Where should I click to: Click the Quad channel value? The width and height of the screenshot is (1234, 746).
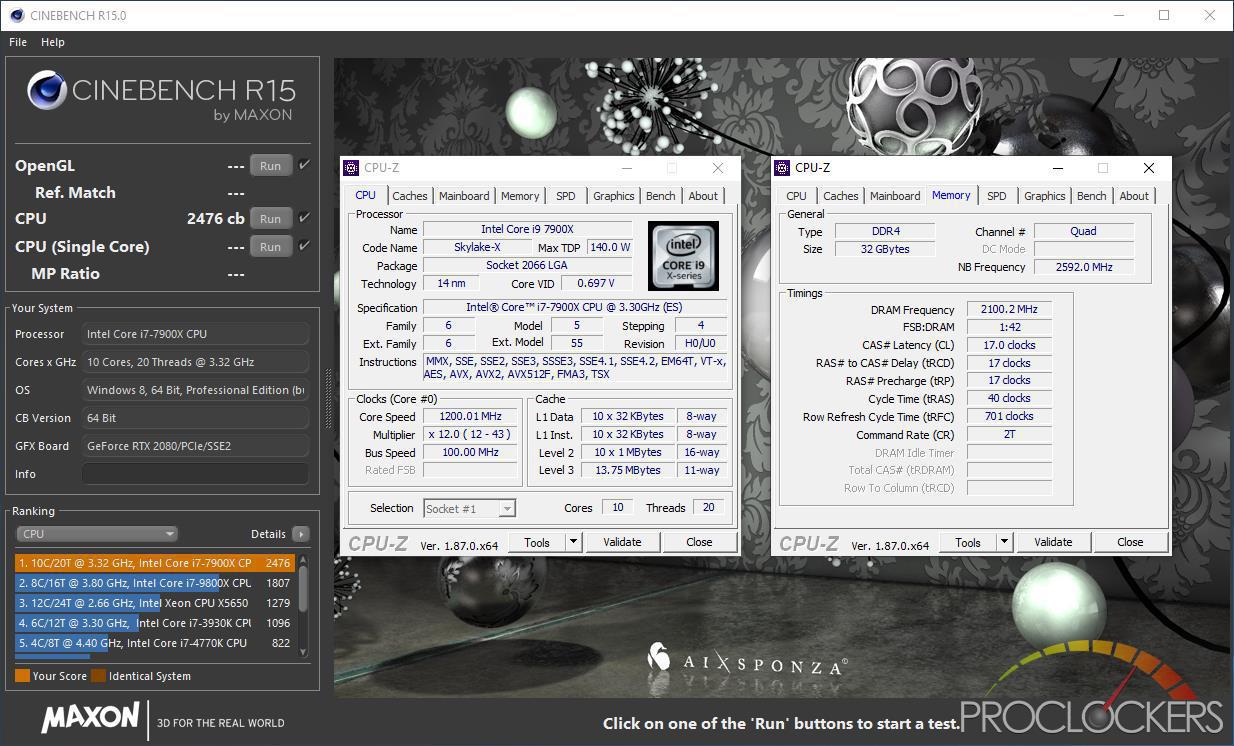pos(1084,231)
